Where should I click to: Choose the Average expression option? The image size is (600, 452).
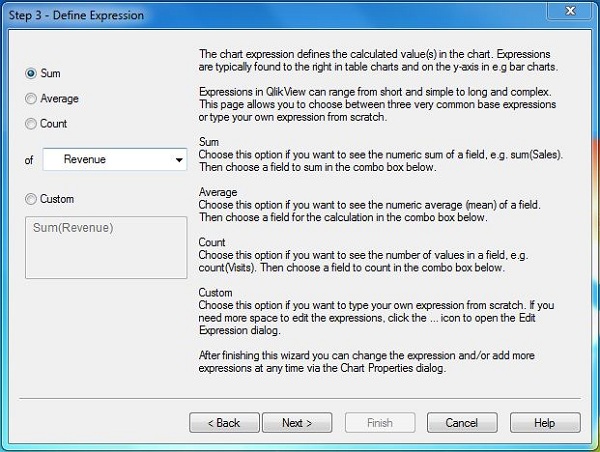click(31, 99)
